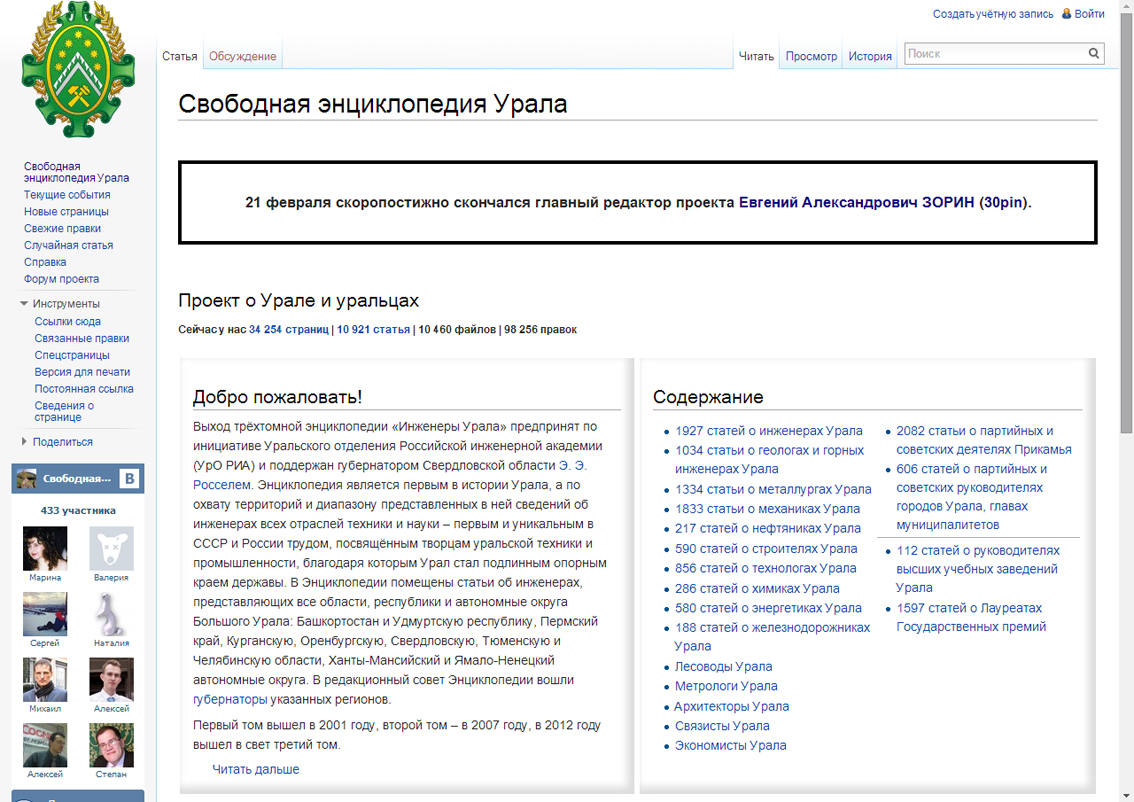Click the 34 254 страниц statistics link
1134x802 pixels.
coord(289,329)
